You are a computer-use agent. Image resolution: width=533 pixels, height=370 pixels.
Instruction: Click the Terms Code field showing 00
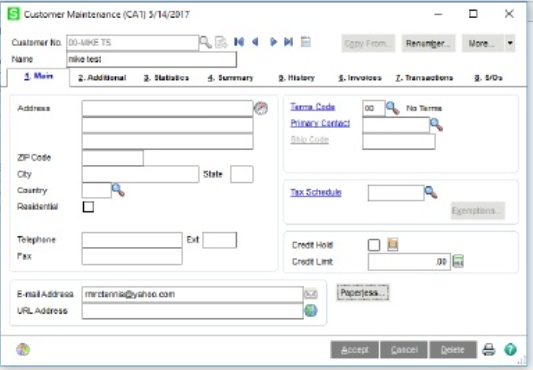(x=374, y=108)
